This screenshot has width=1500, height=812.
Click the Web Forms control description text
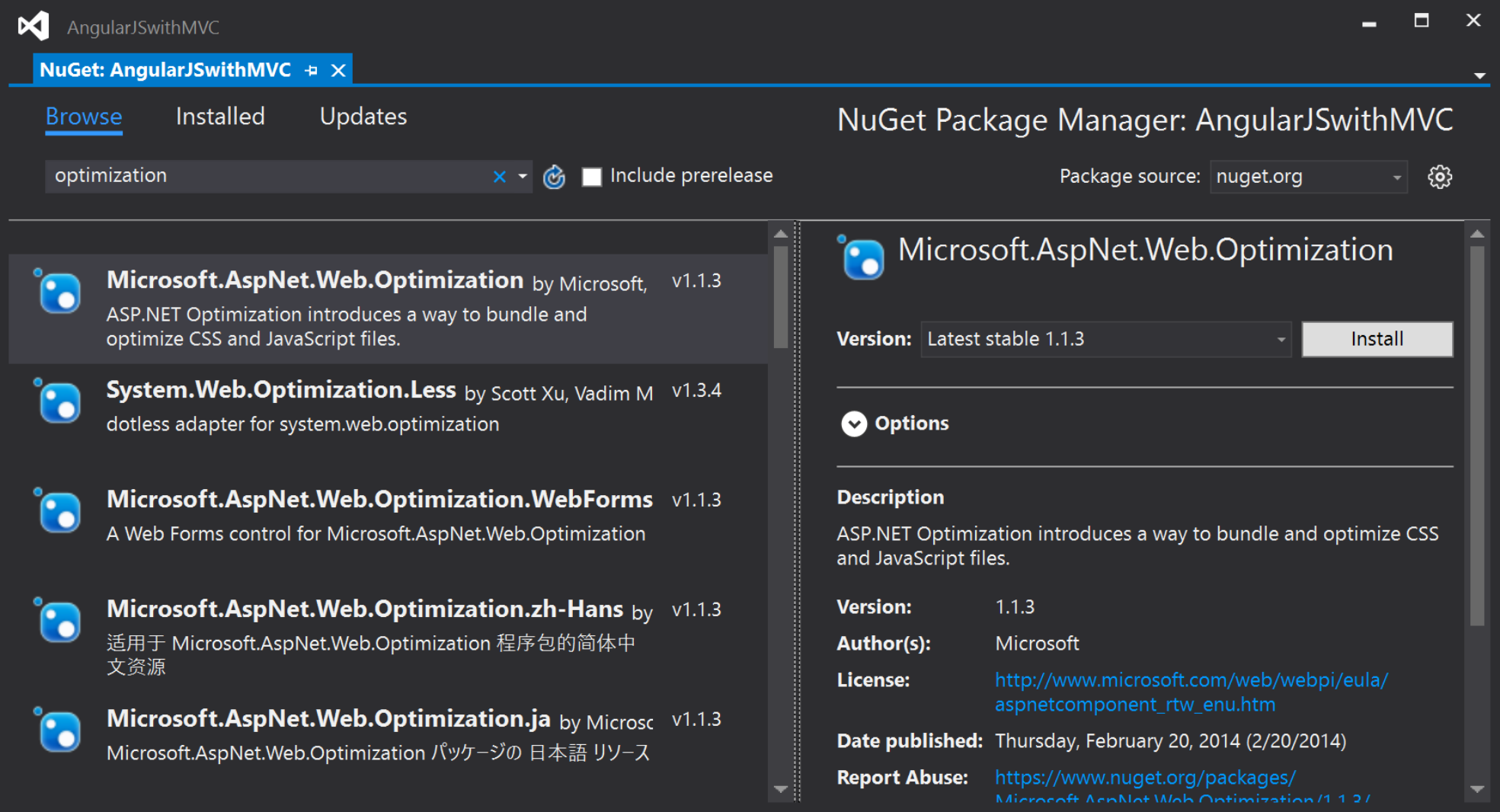(376, 534)
